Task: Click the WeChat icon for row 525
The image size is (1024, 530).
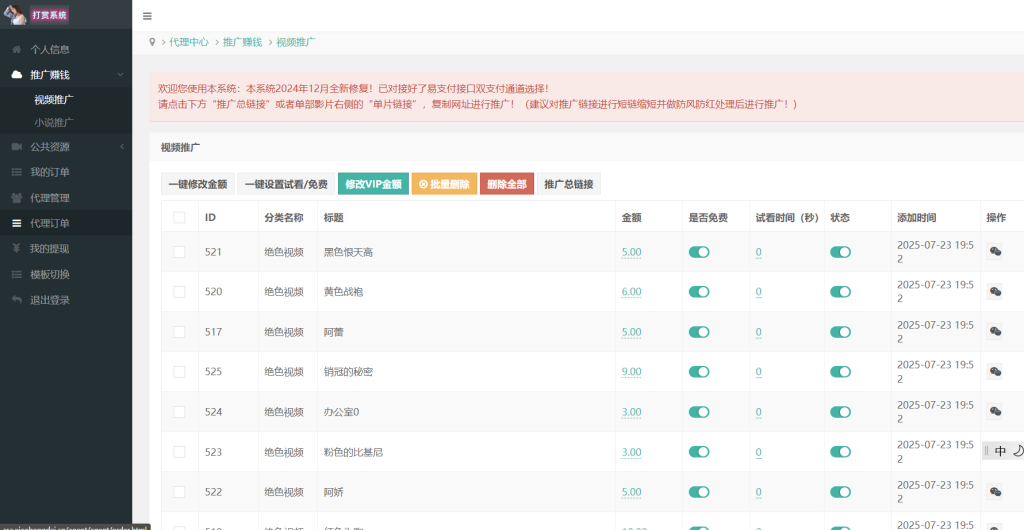Action: (995, 372)
